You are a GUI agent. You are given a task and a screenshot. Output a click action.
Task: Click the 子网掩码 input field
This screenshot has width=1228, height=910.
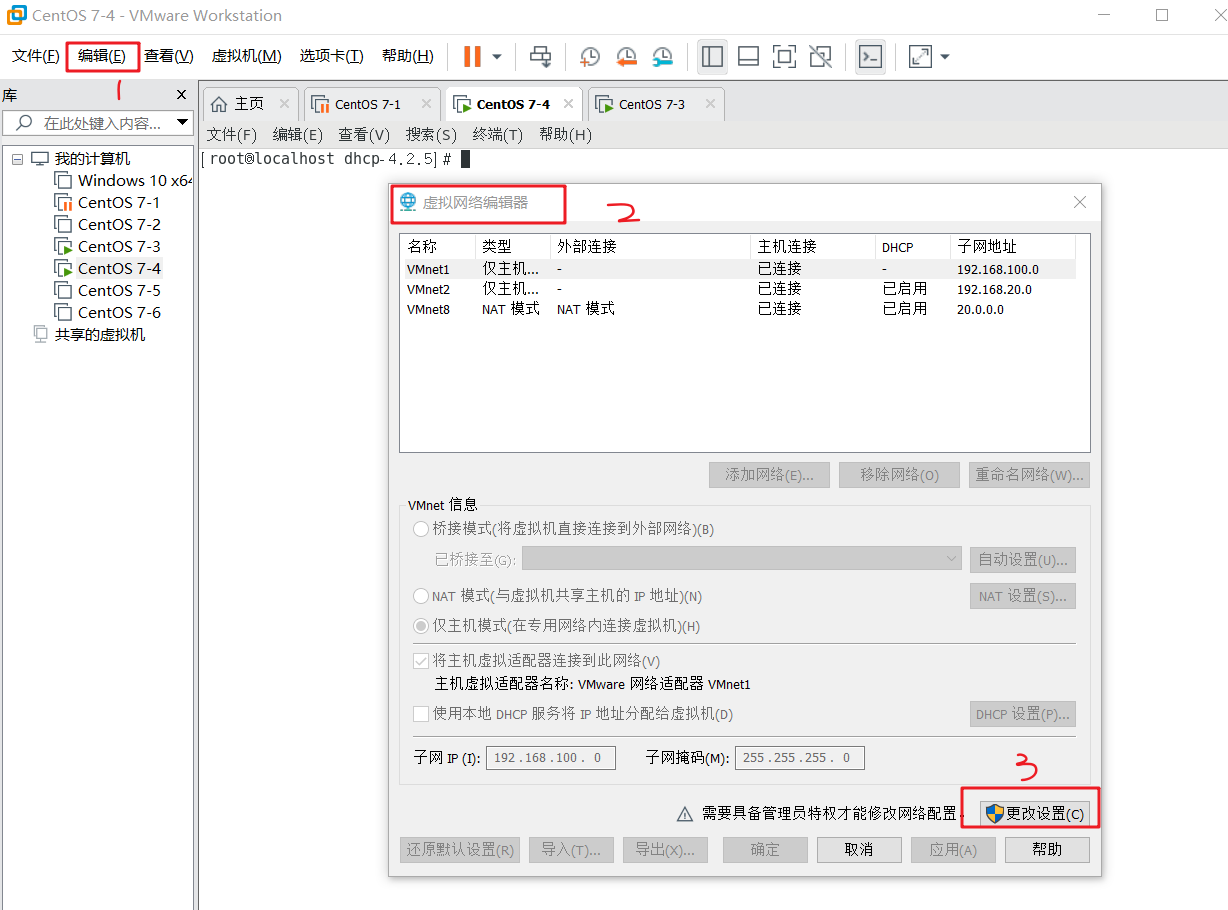click(800, 758)
